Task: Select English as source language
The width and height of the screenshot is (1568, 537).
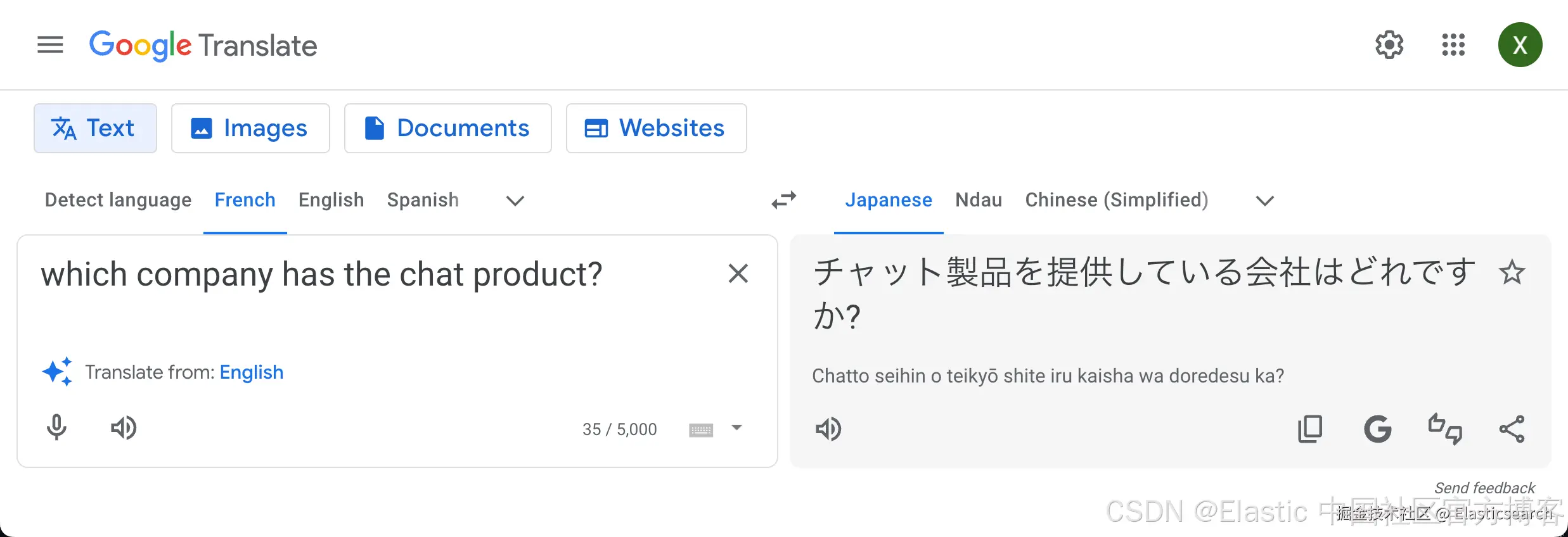Action: pyautogui.click(x=331, y=200)
